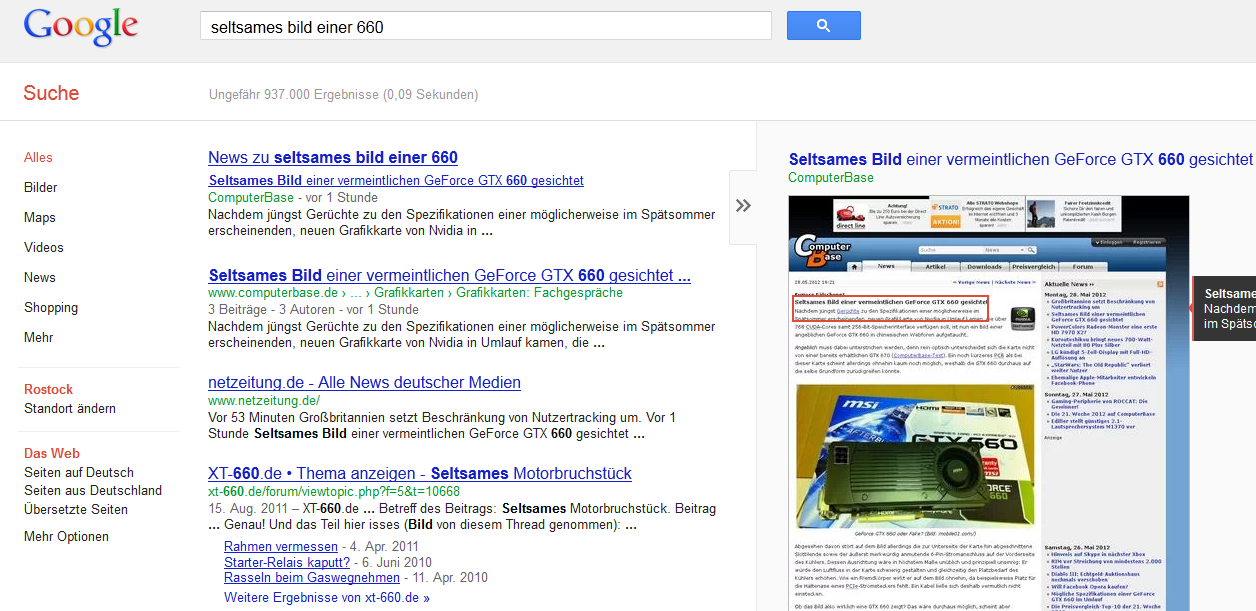Click Standort ändern link
This screenshot has height=611, width=1256.
click(70, 408)
